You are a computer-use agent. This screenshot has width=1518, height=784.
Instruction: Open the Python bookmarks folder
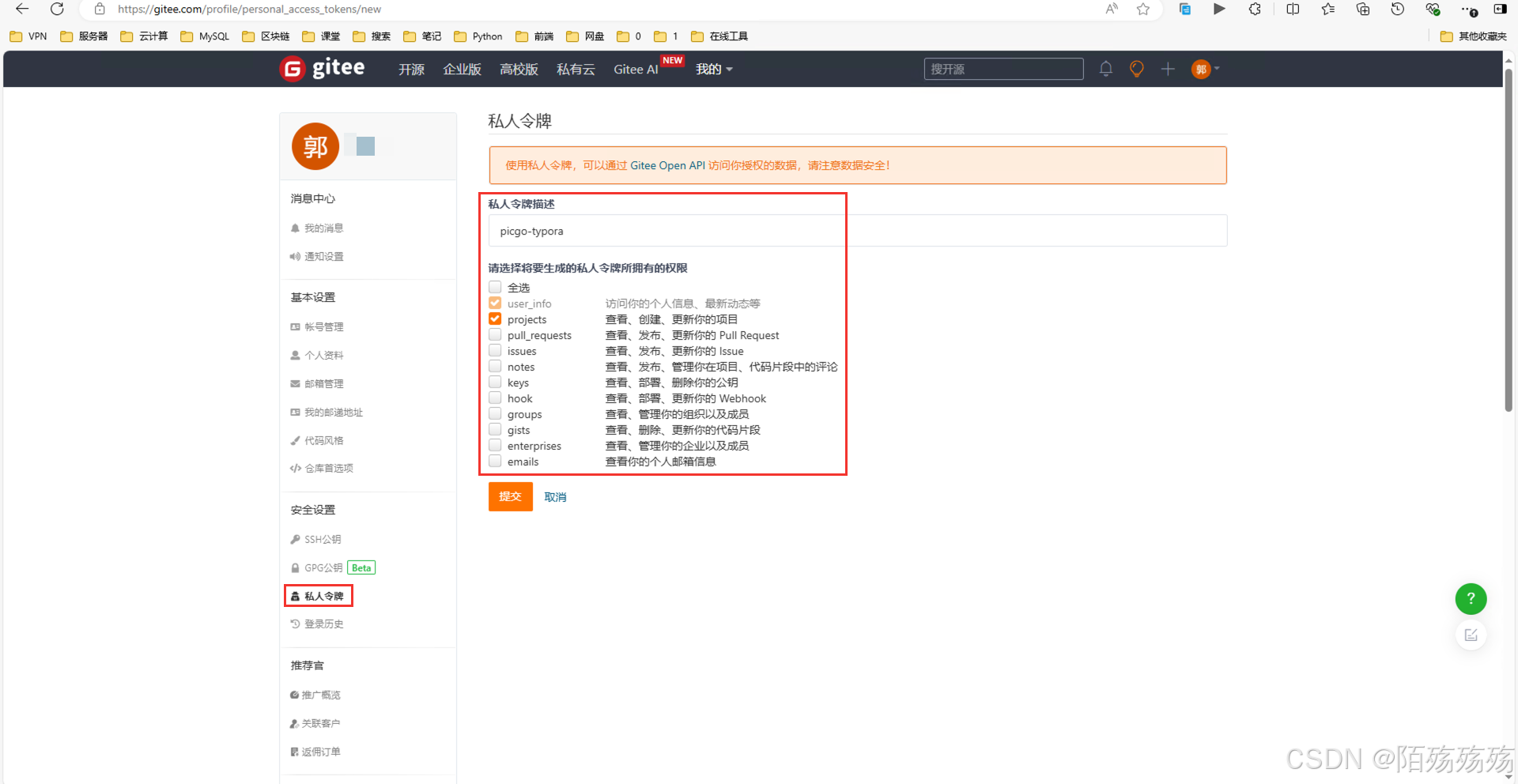(478, 36)
